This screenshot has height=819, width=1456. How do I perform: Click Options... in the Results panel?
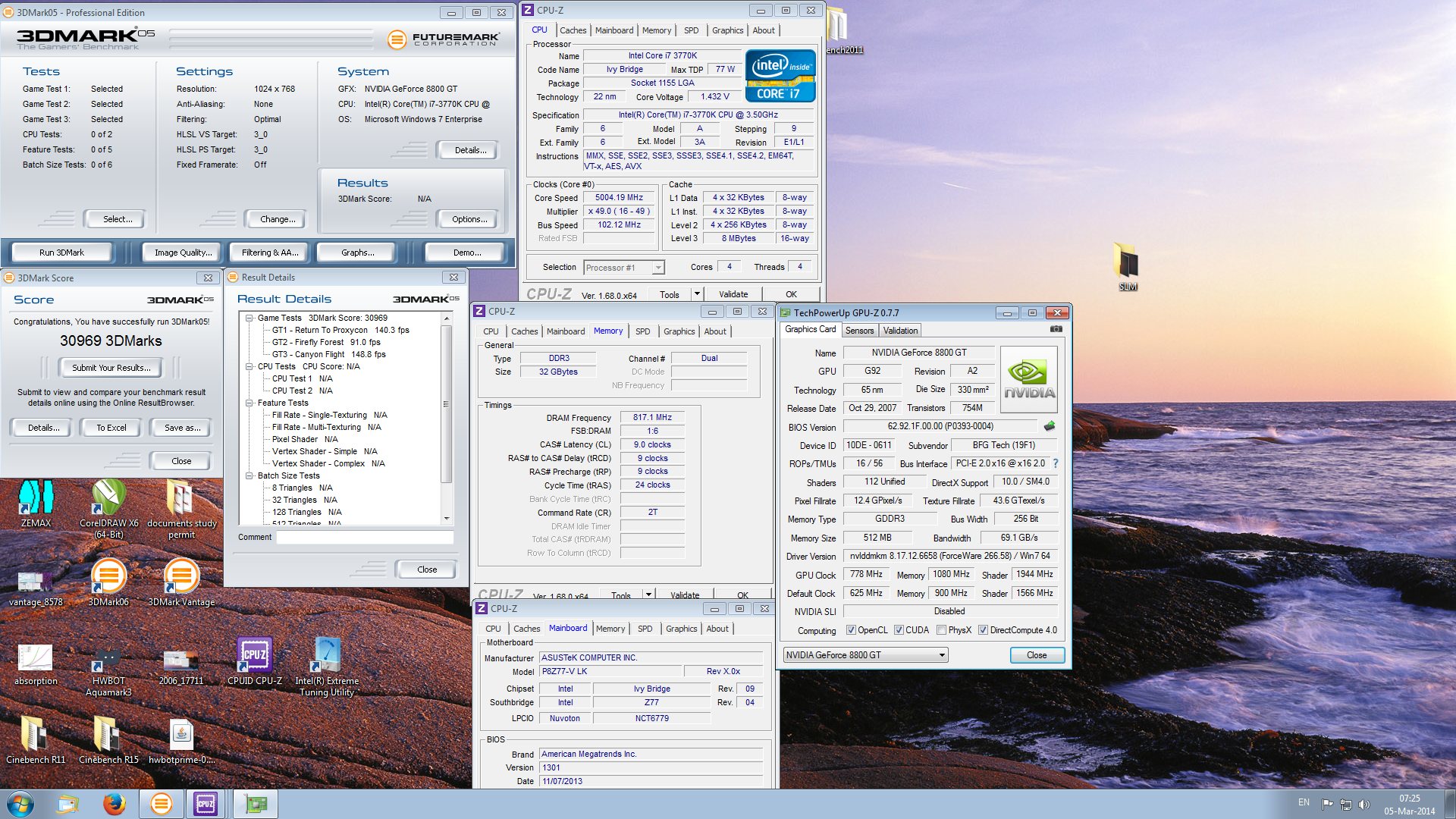[x=469, y=219]
